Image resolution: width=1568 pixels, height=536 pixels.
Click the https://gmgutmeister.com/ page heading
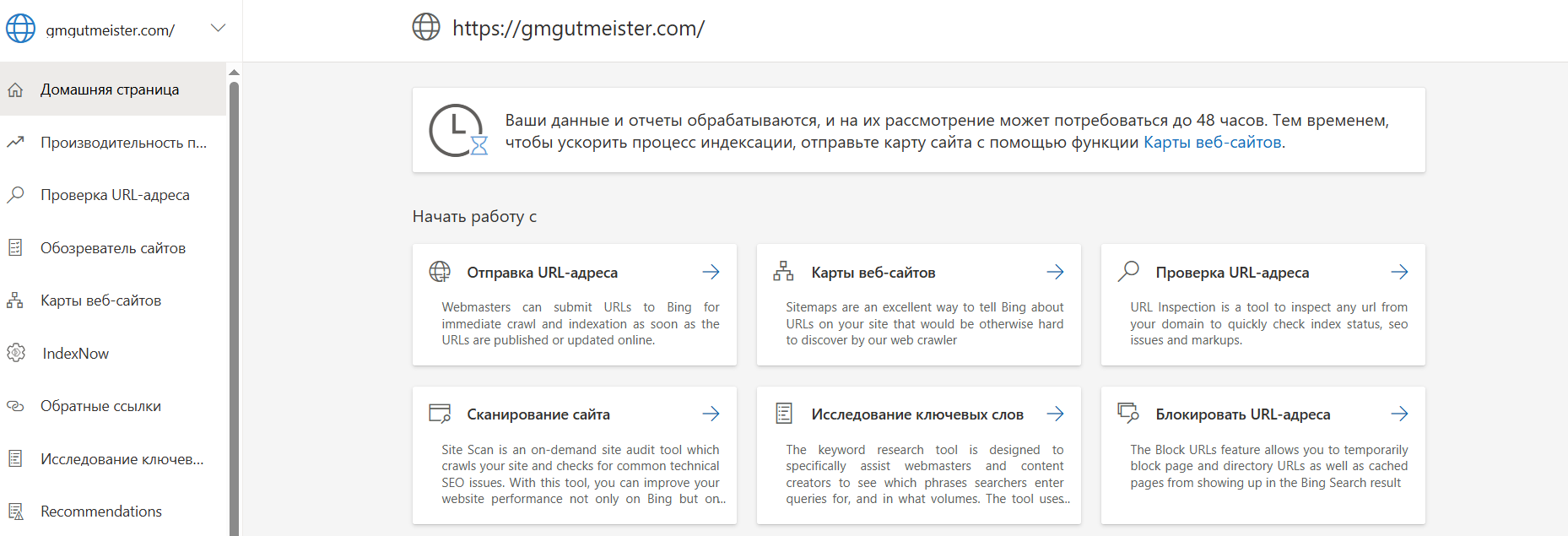(578, 29)
